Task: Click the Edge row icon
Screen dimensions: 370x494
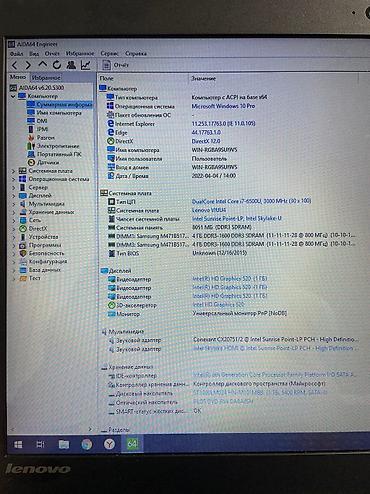Action: (111, 132)
